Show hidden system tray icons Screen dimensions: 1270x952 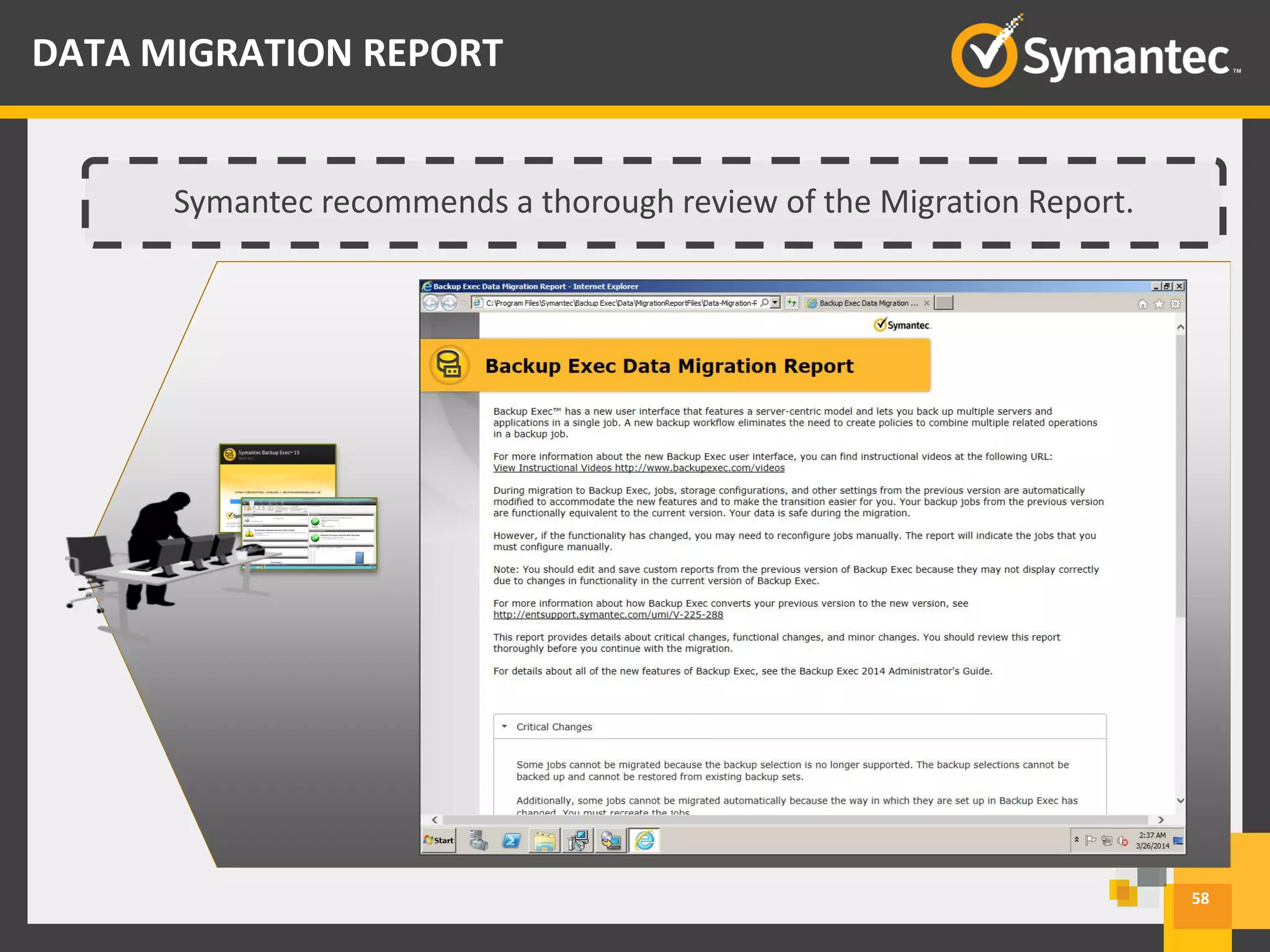(x=1077, y=840)
